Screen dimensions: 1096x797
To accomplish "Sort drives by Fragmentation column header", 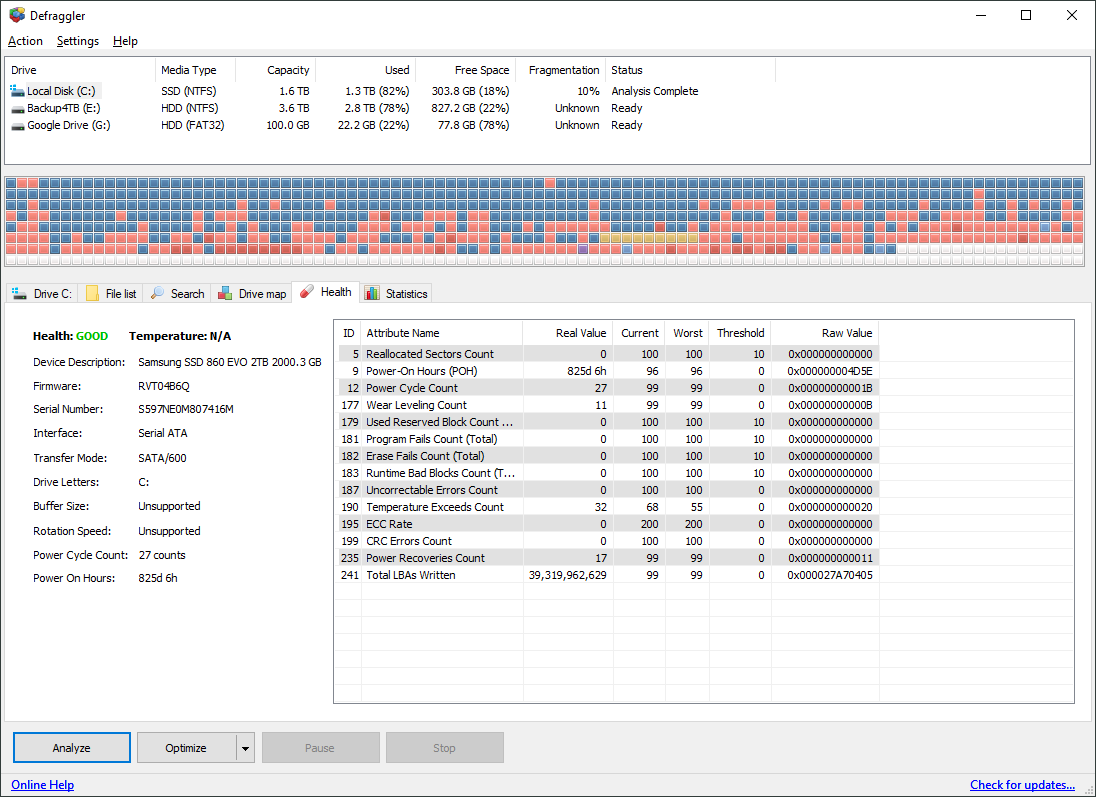I will [x=561, y=70].
